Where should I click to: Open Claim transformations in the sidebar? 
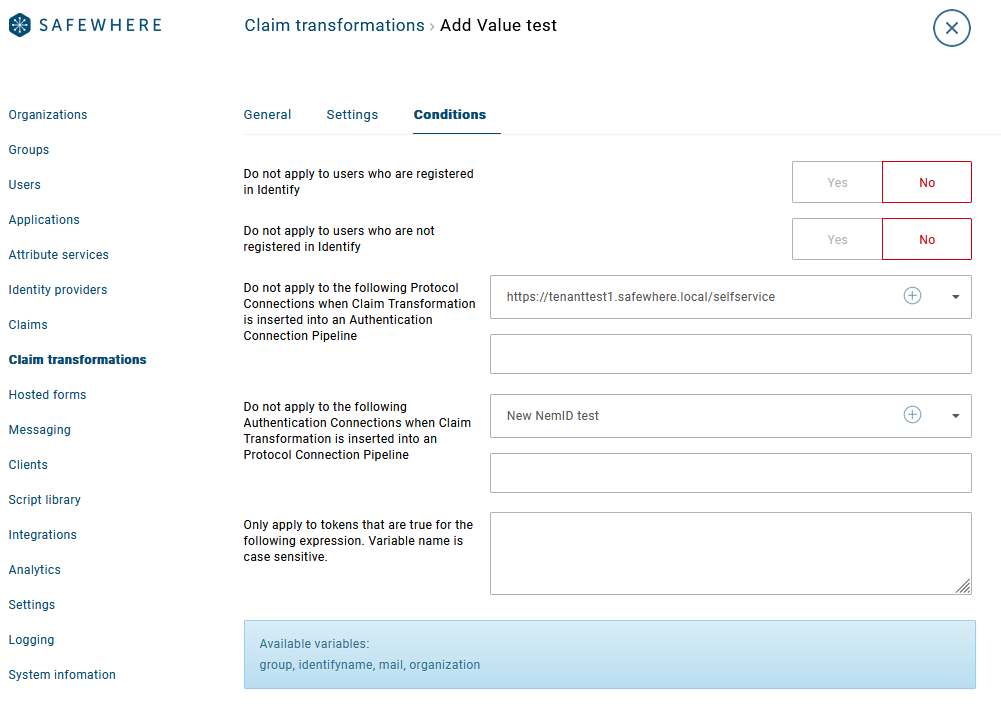tap(77, 360)
